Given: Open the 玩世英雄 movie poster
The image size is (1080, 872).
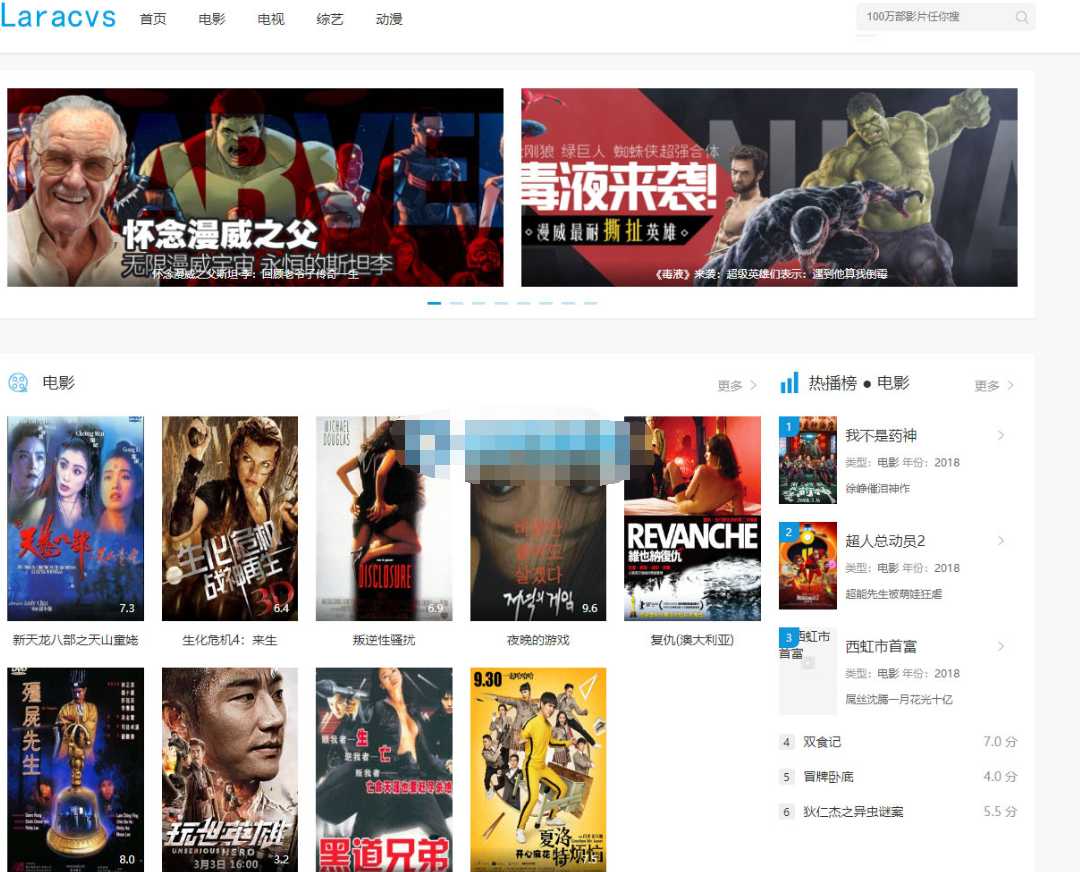Looking at the screenshot, I should point(230,769).
